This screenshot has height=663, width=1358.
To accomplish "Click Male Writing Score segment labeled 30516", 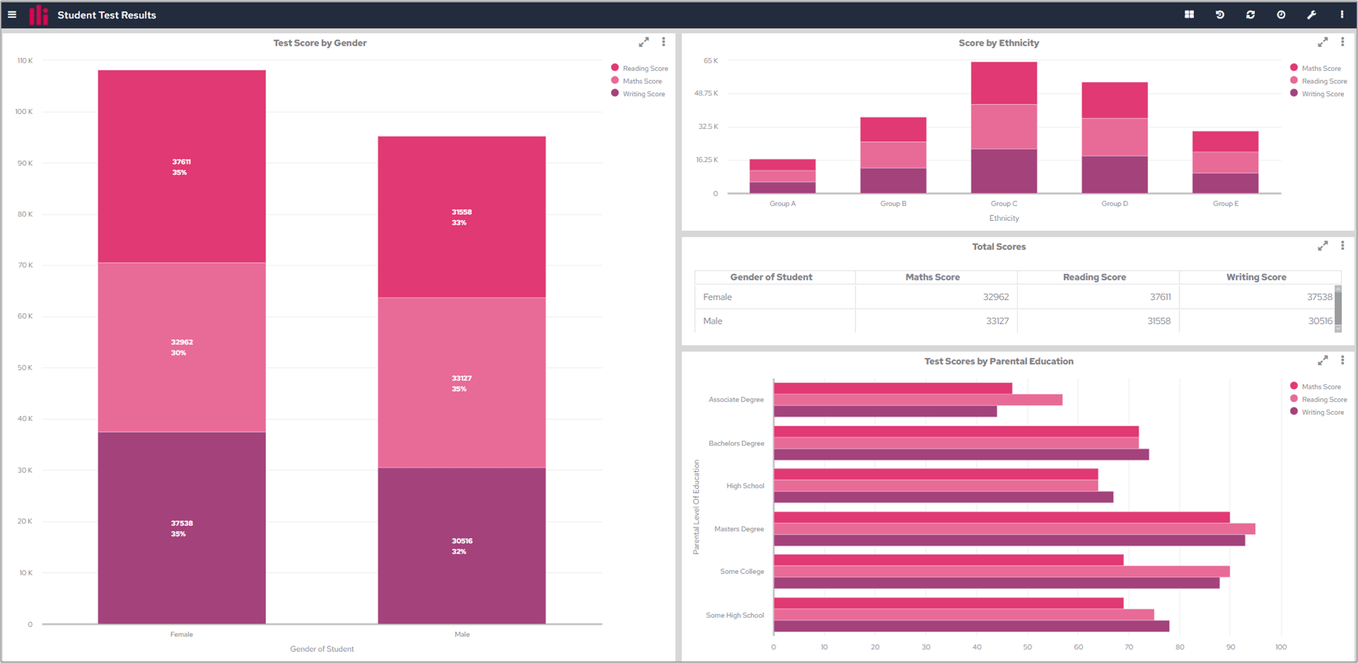I will (x=461, y=546).
